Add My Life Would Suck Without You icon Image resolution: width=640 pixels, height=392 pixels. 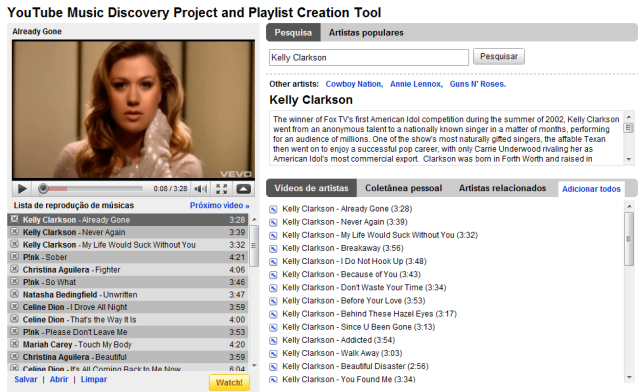click(x=273, y=236)
